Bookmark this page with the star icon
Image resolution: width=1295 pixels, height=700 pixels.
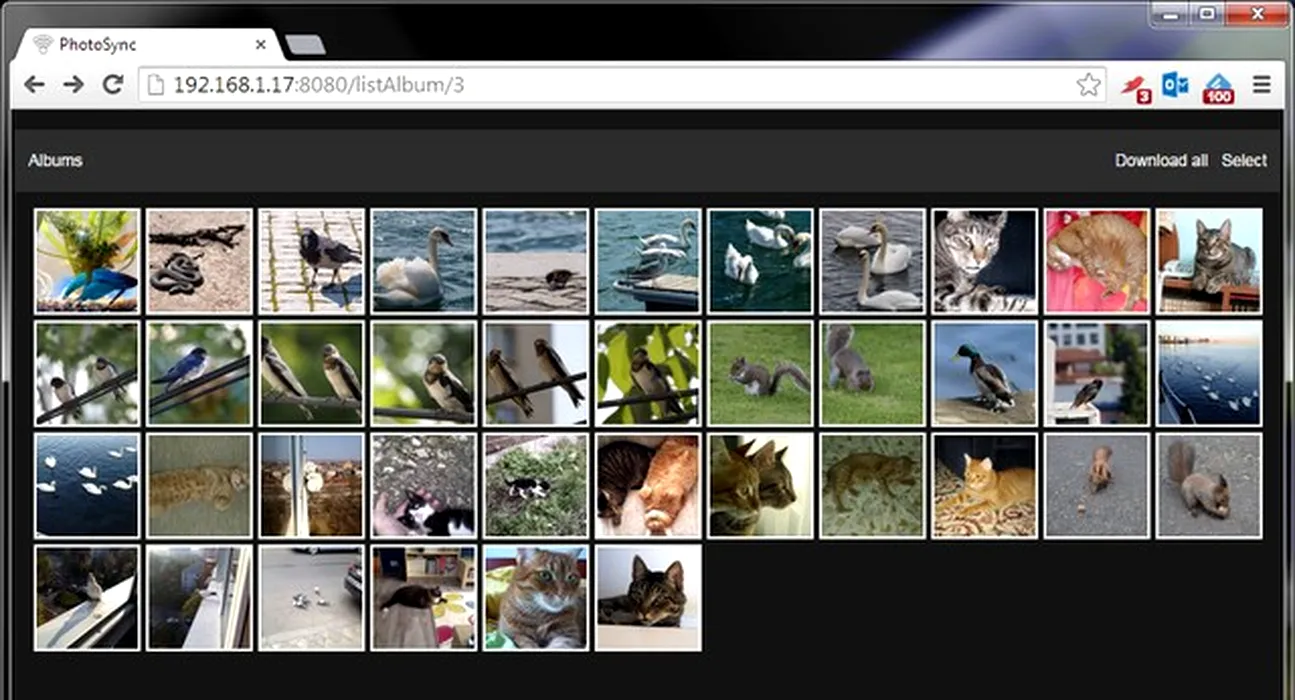(1088, 85)
